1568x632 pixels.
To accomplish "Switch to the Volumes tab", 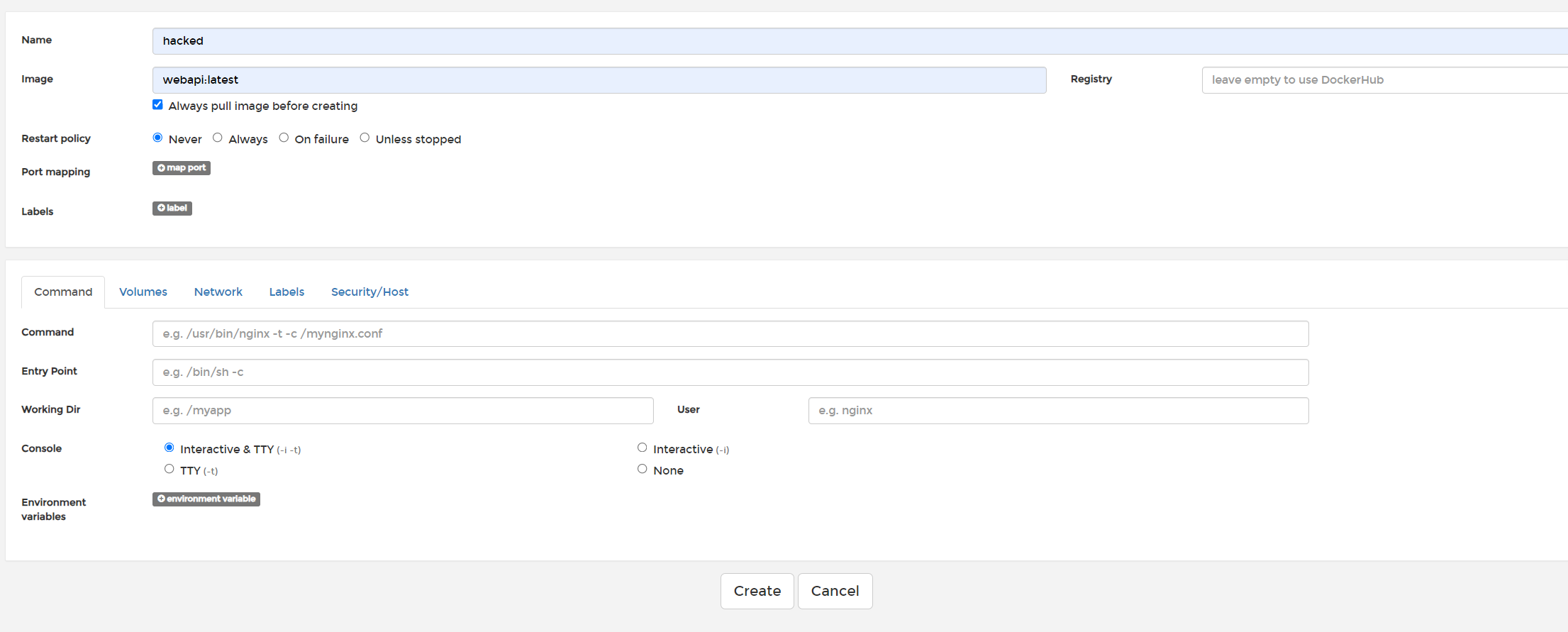I will 143,292.
